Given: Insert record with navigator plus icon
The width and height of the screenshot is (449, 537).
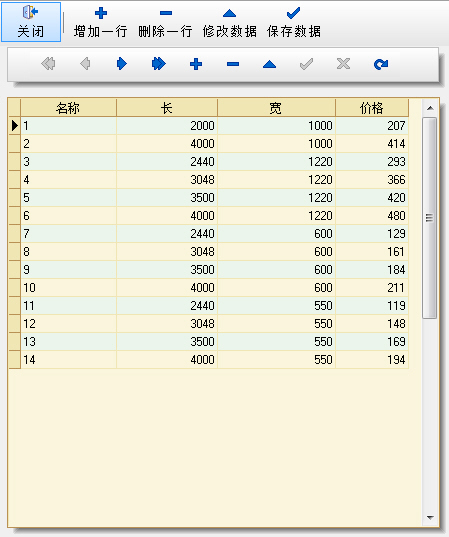Looking at the screenshot, I should pyautogui.click(x=196, y=64).
